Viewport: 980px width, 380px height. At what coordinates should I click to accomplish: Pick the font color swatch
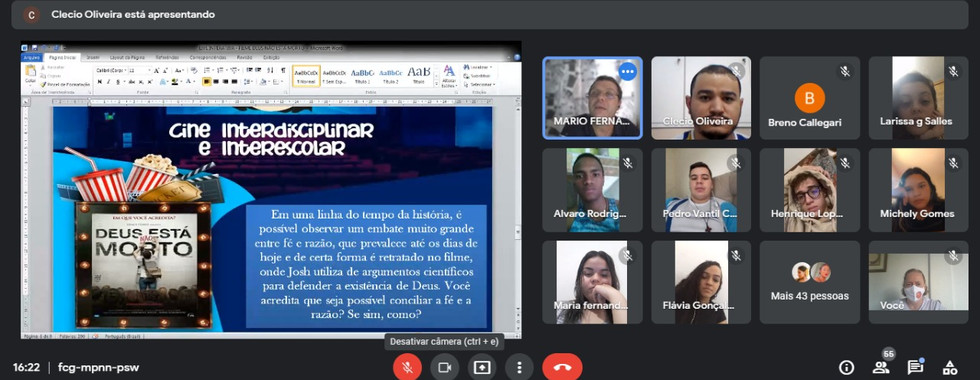tap(189, 82)
